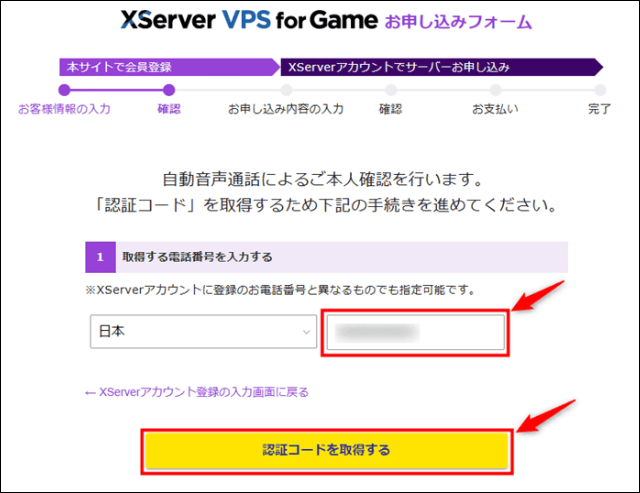Click the 完了 step circle
640x493 pixels.
(x=600, y=90)
